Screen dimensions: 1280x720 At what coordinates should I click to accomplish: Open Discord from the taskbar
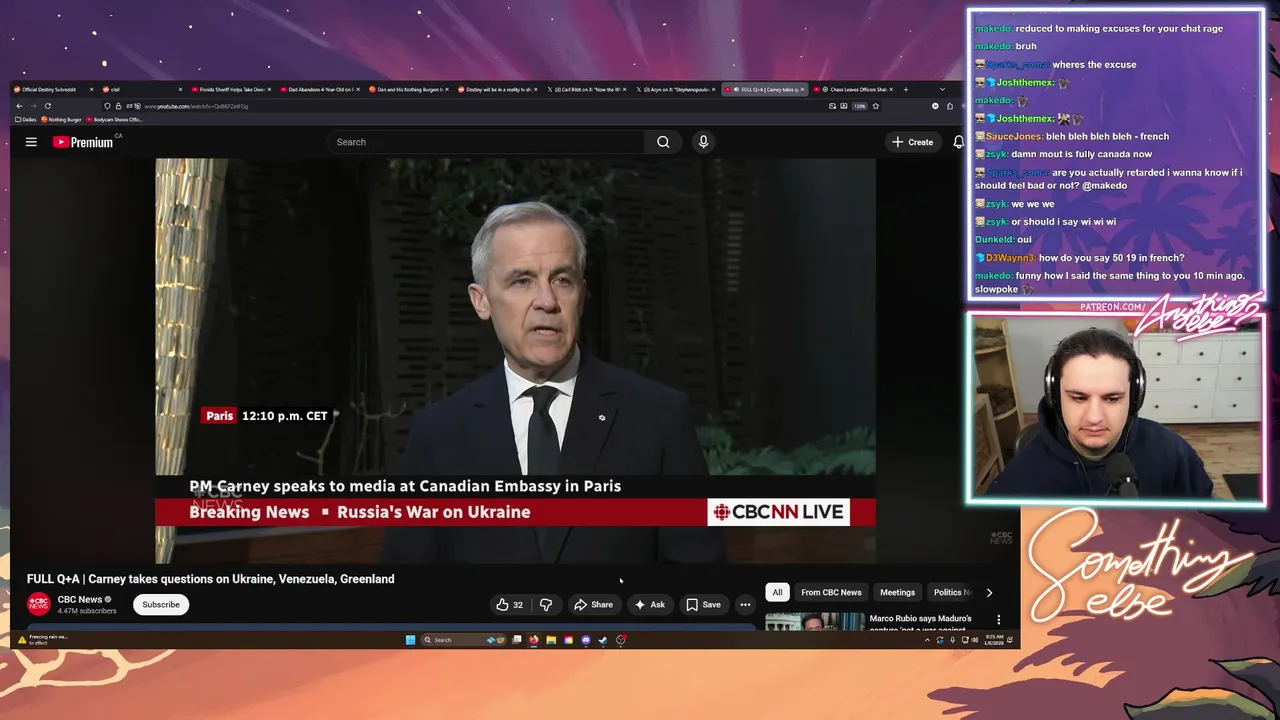pos(586,640)
